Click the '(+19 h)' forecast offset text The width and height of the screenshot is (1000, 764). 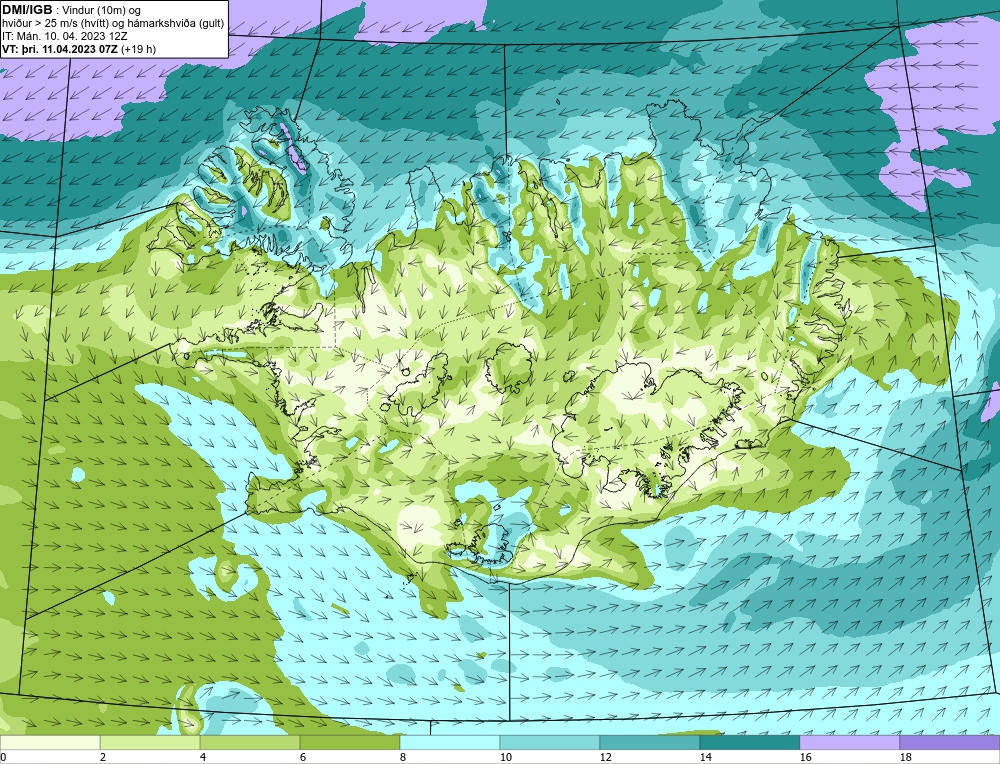138,48
